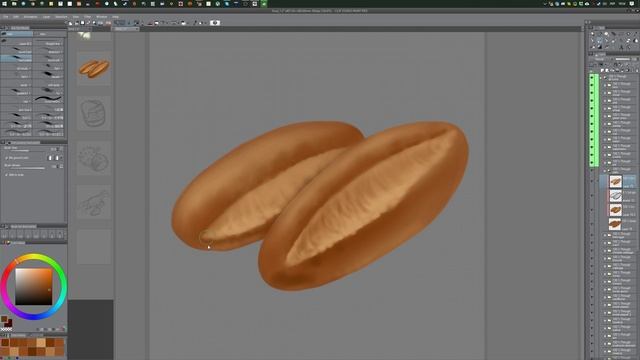This screenshot has height=360, width=640.
Task: Open the Filter menu
Action: (x=87, y=17)
